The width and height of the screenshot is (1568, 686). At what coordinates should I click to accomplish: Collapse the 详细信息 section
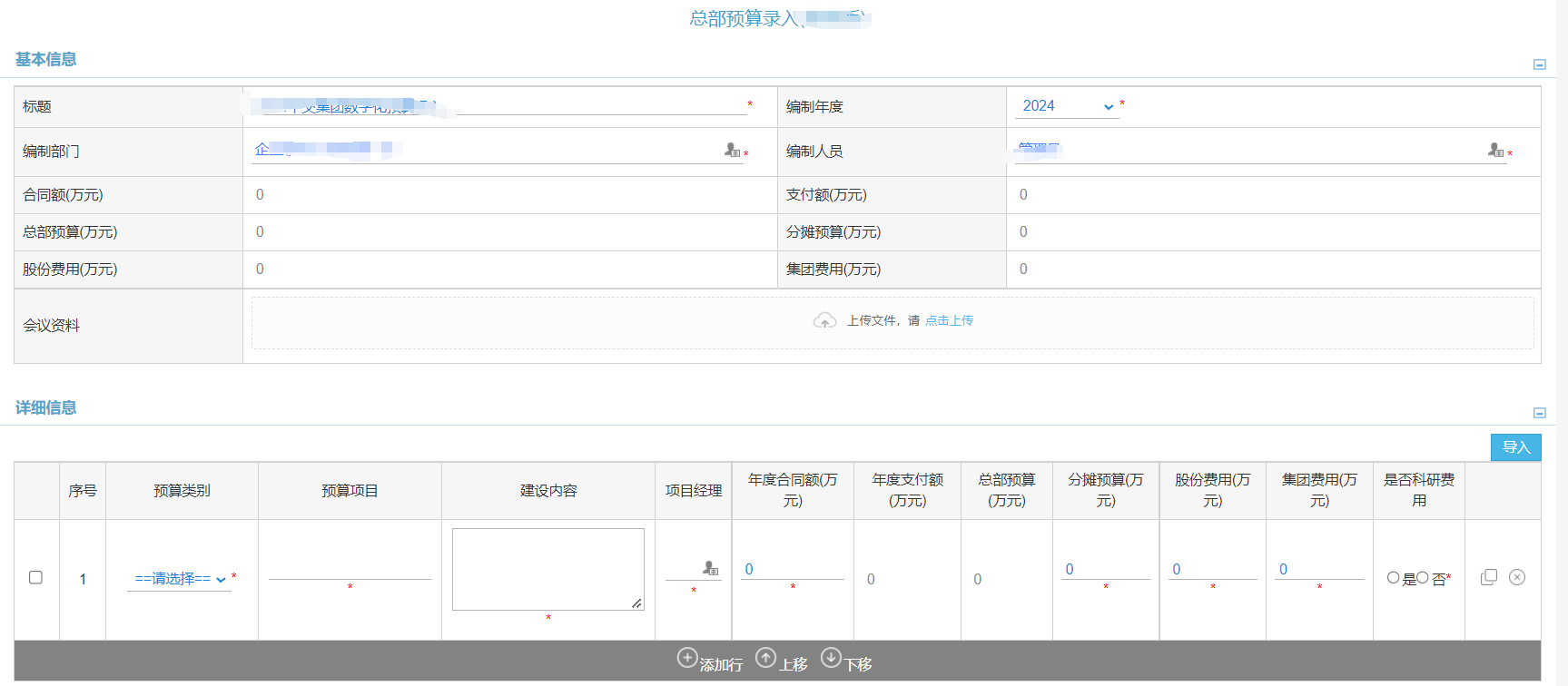(x=1539, y=413)
